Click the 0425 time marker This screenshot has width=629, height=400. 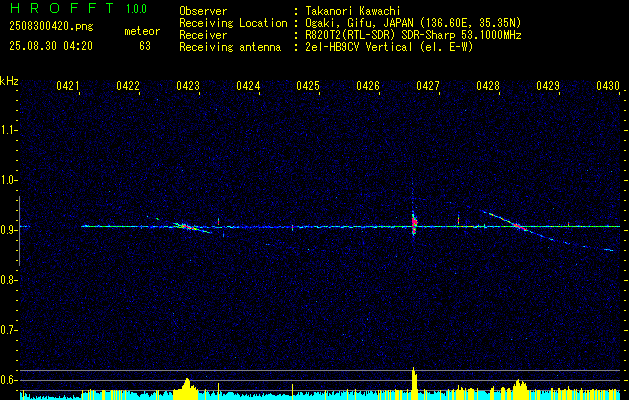pos(308,86)
